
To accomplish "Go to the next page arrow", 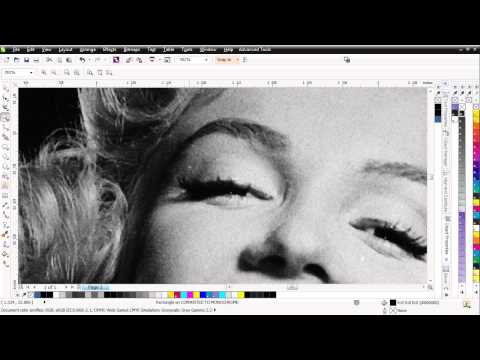I will [x=66, y=287].
